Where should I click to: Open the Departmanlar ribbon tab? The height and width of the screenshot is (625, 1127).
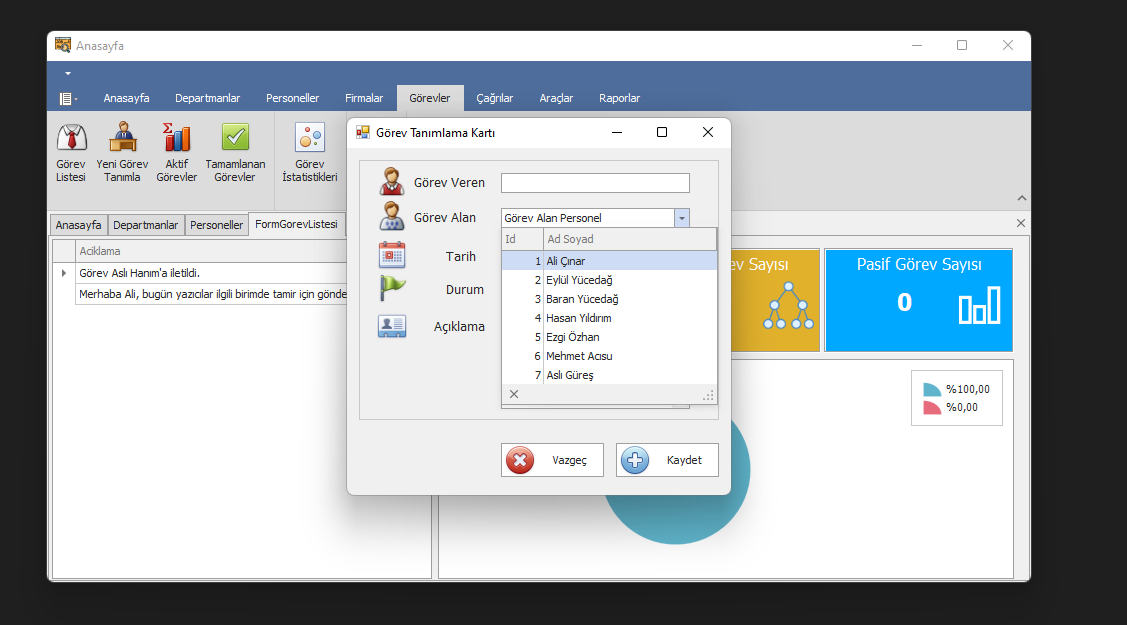208,98
